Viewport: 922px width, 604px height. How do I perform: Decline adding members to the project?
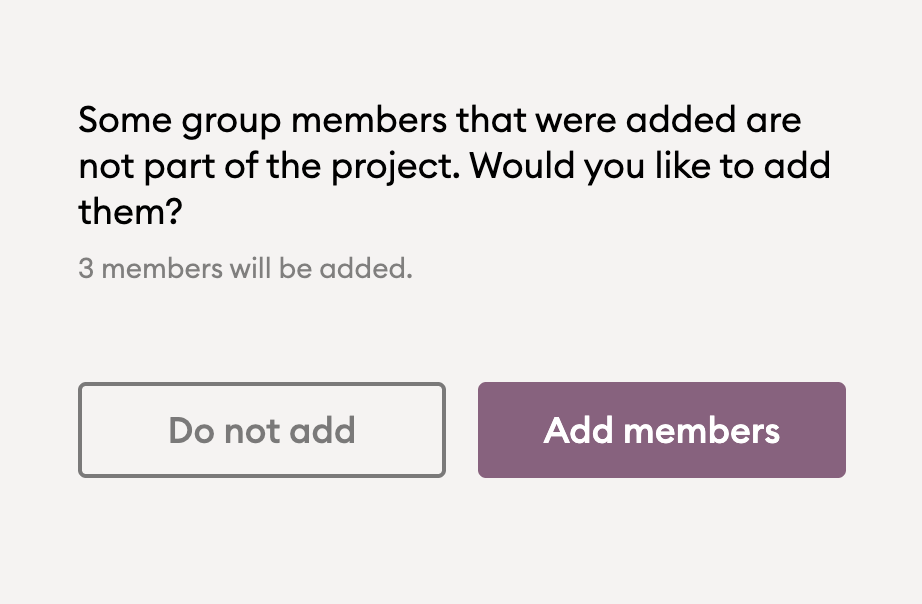point(261,430)
